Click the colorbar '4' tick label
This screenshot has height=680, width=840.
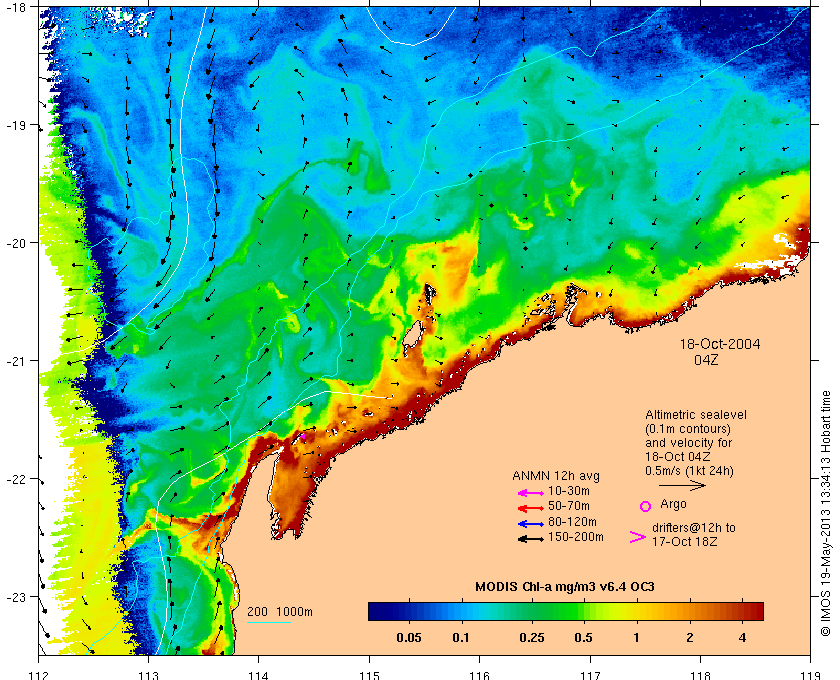point(742,638)
